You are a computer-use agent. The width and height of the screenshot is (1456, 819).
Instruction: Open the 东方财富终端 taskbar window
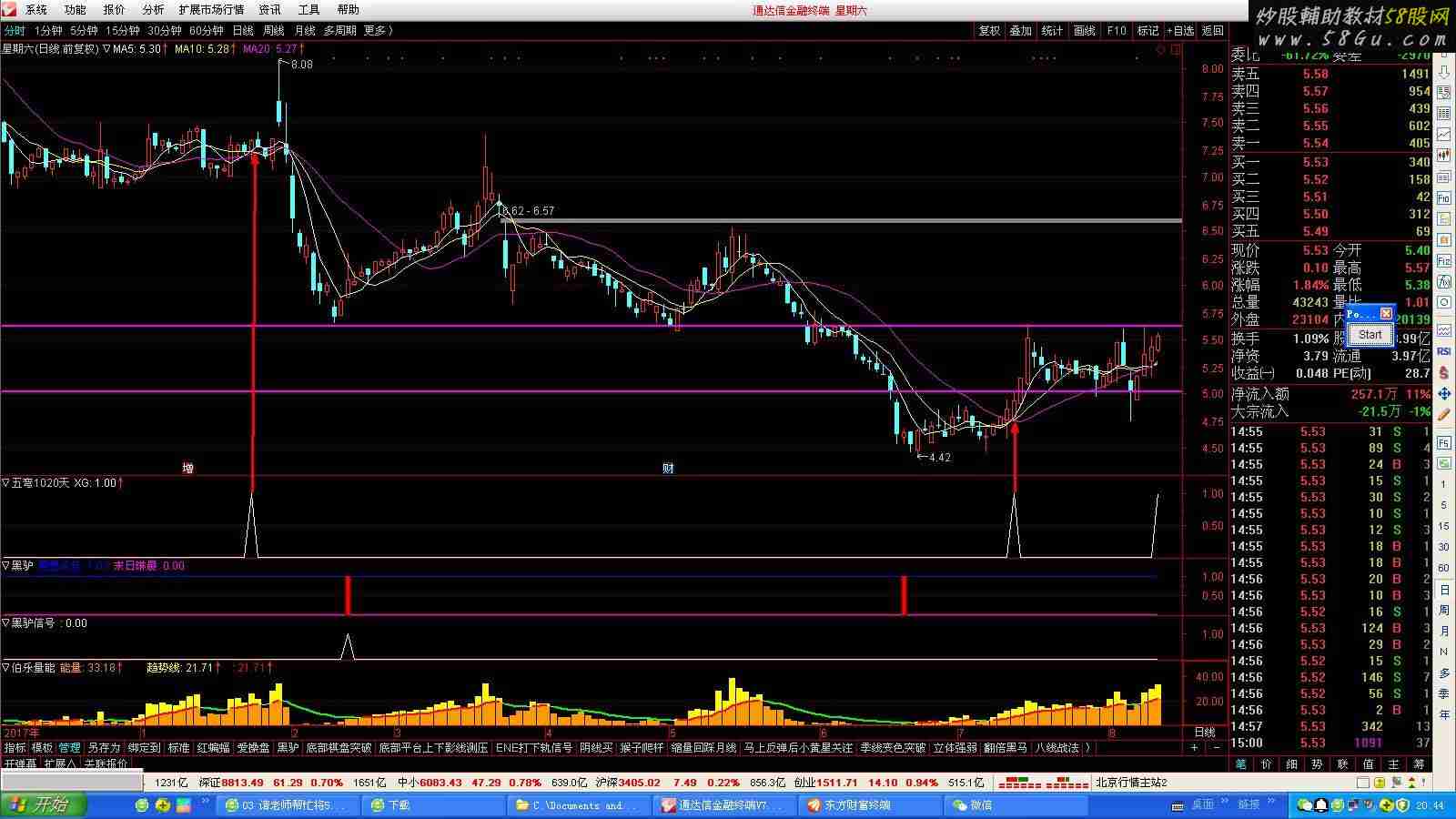pos(871,805)
